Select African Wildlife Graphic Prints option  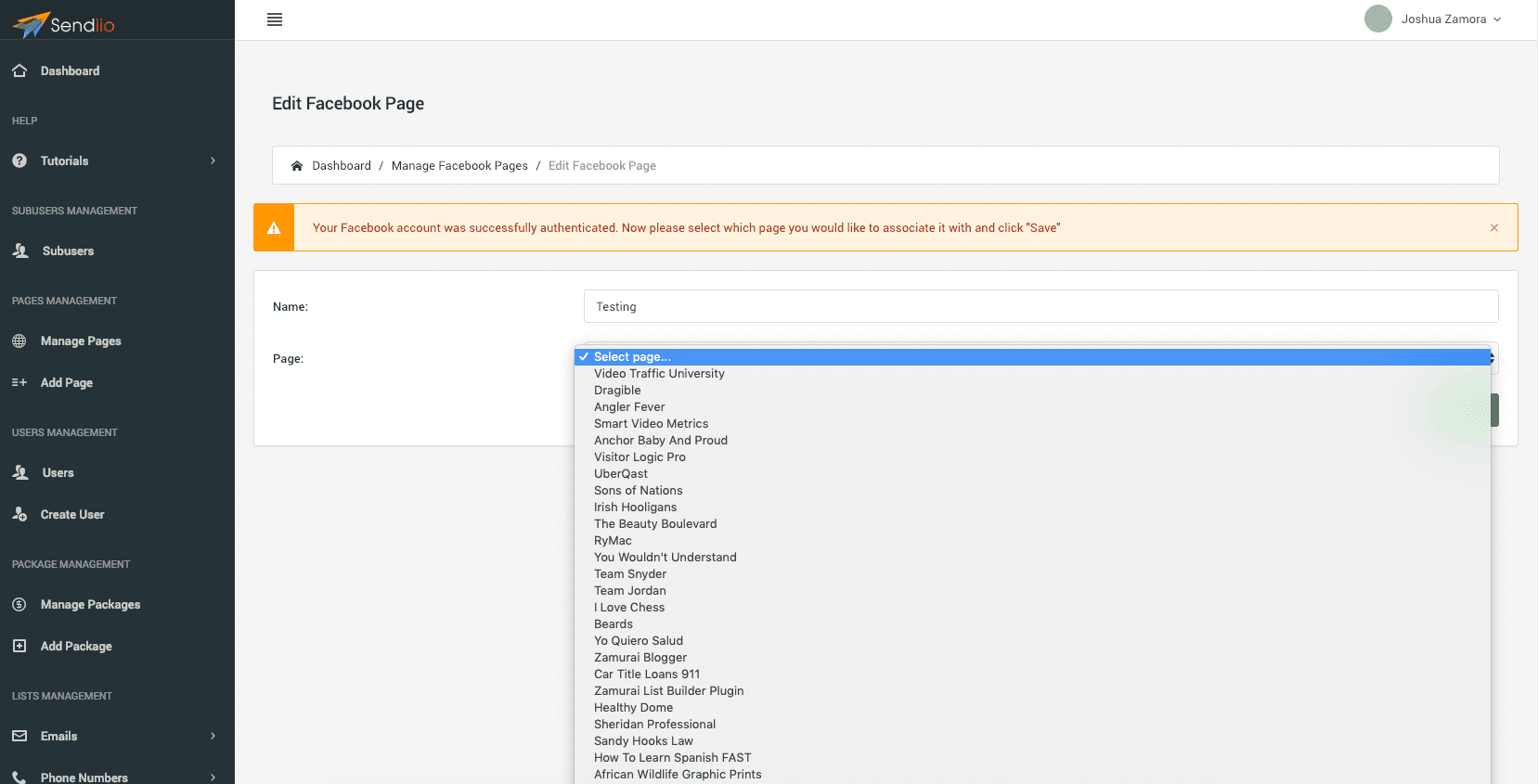[x=1032, y=775]
